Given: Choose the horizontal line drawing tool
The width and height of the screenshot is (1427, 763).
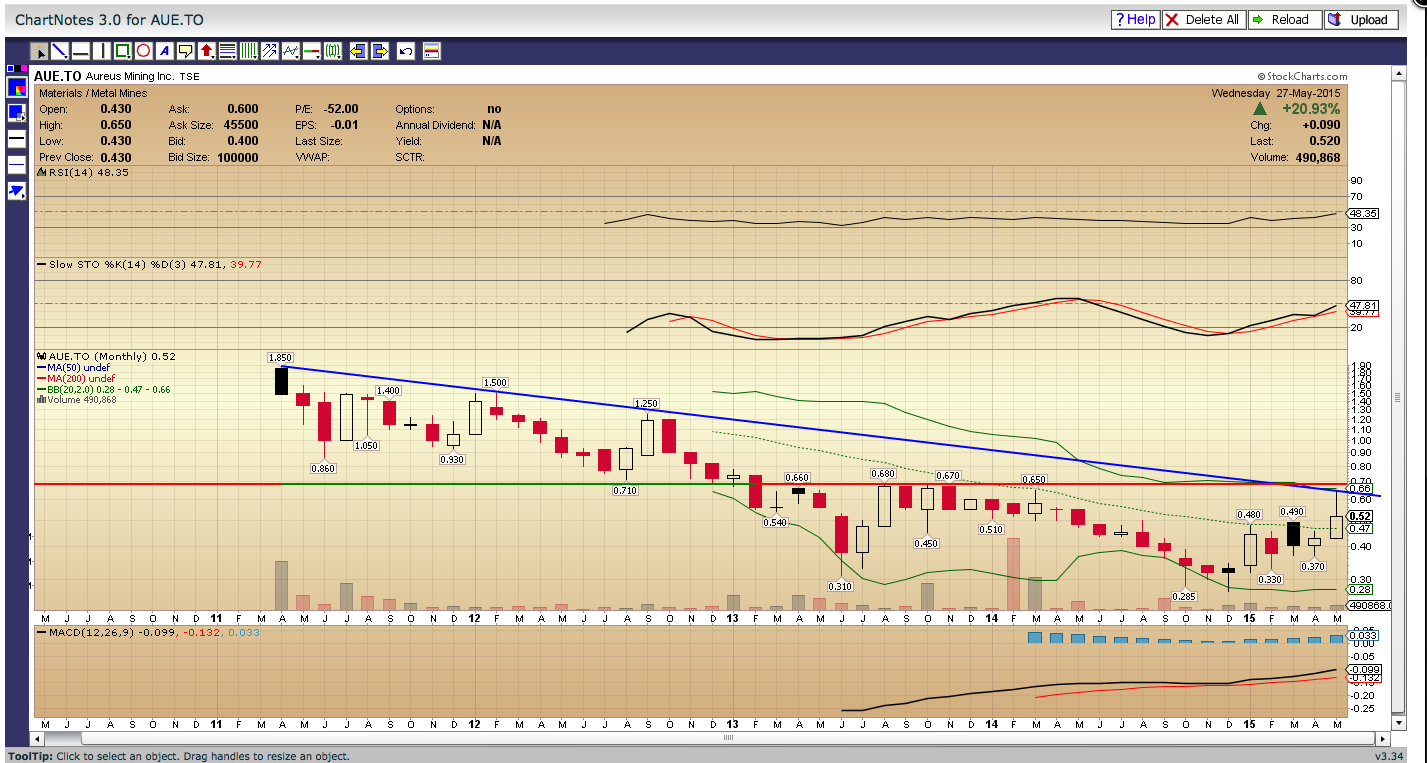Looking at the screenshot, I should [x=81, y=51].
